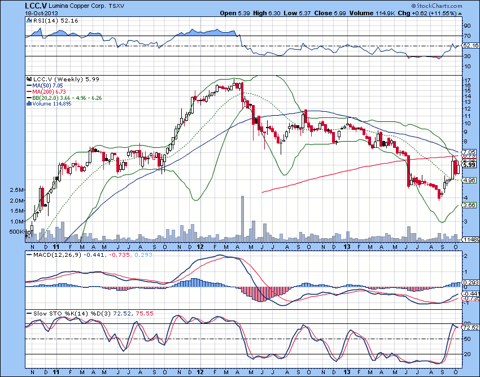
Task: Click the MACD(12,26,9) indicator label
Action: pyautogui.click(x=57, y=255)
